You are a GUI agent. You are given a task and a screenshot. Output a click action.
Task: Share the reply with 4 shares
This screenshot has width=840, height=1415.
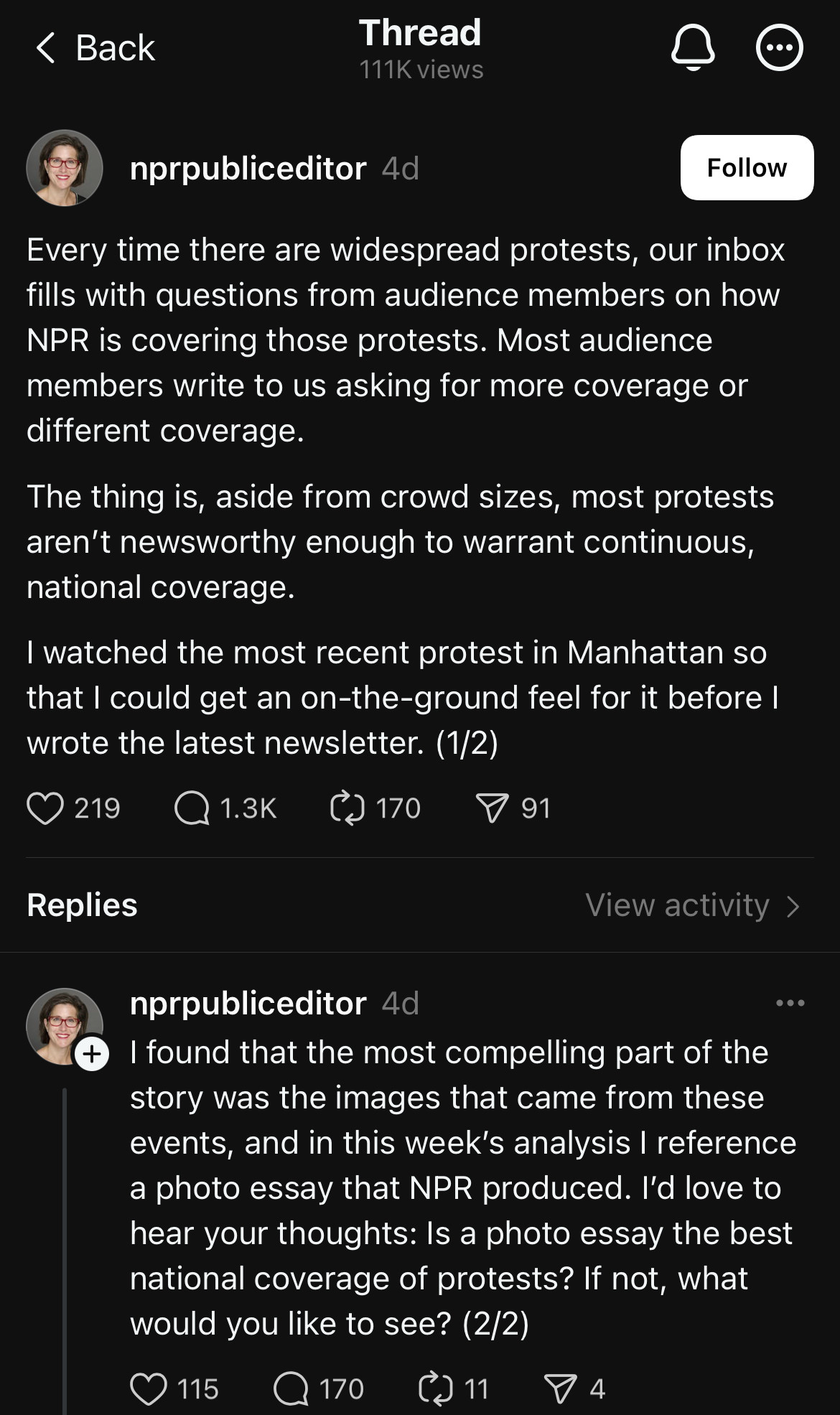(x=561, y=1388)
